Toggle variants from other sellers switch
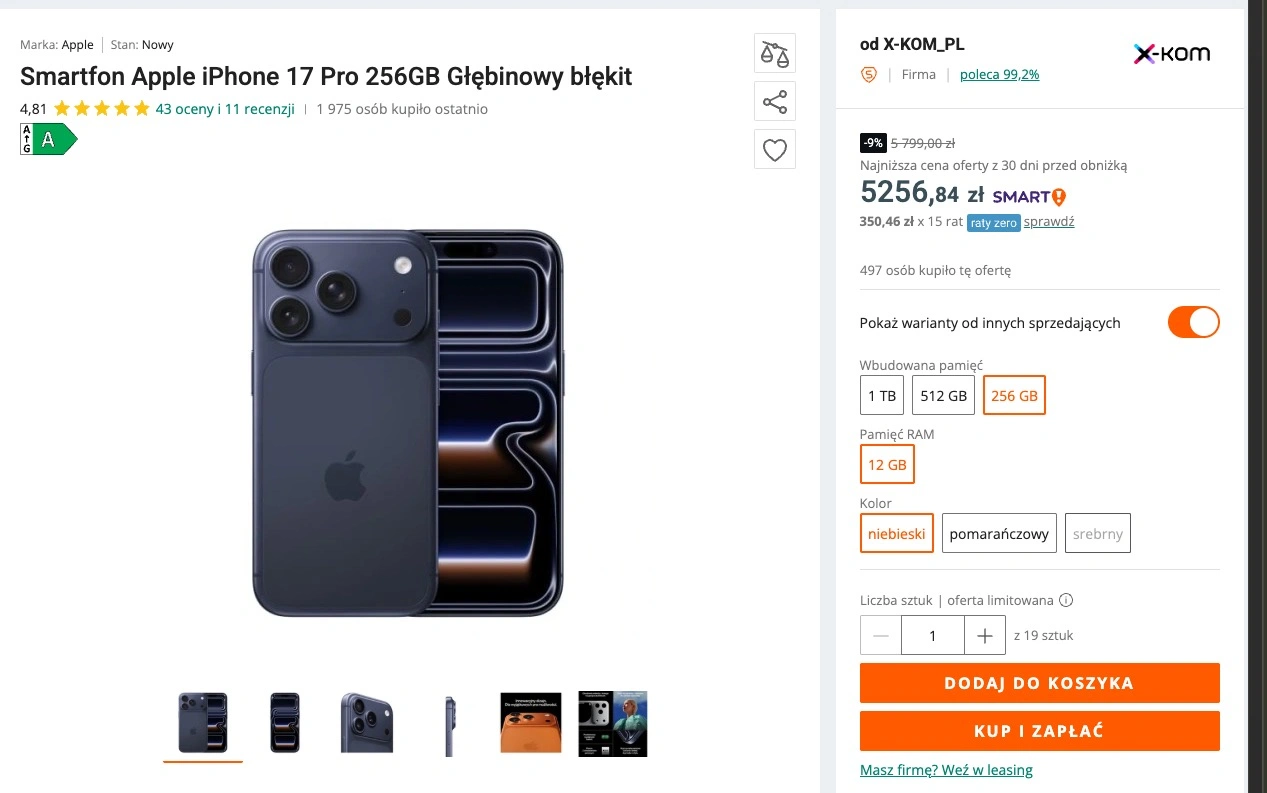 pyautogui.click(x=1193, y=323)
